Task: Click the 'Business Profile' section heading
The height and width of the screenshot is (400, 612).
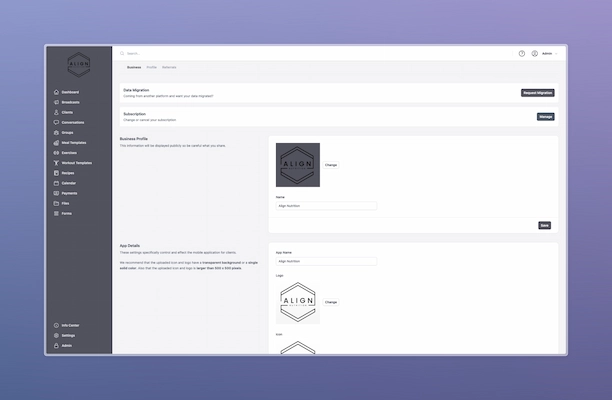Action: 133,139
